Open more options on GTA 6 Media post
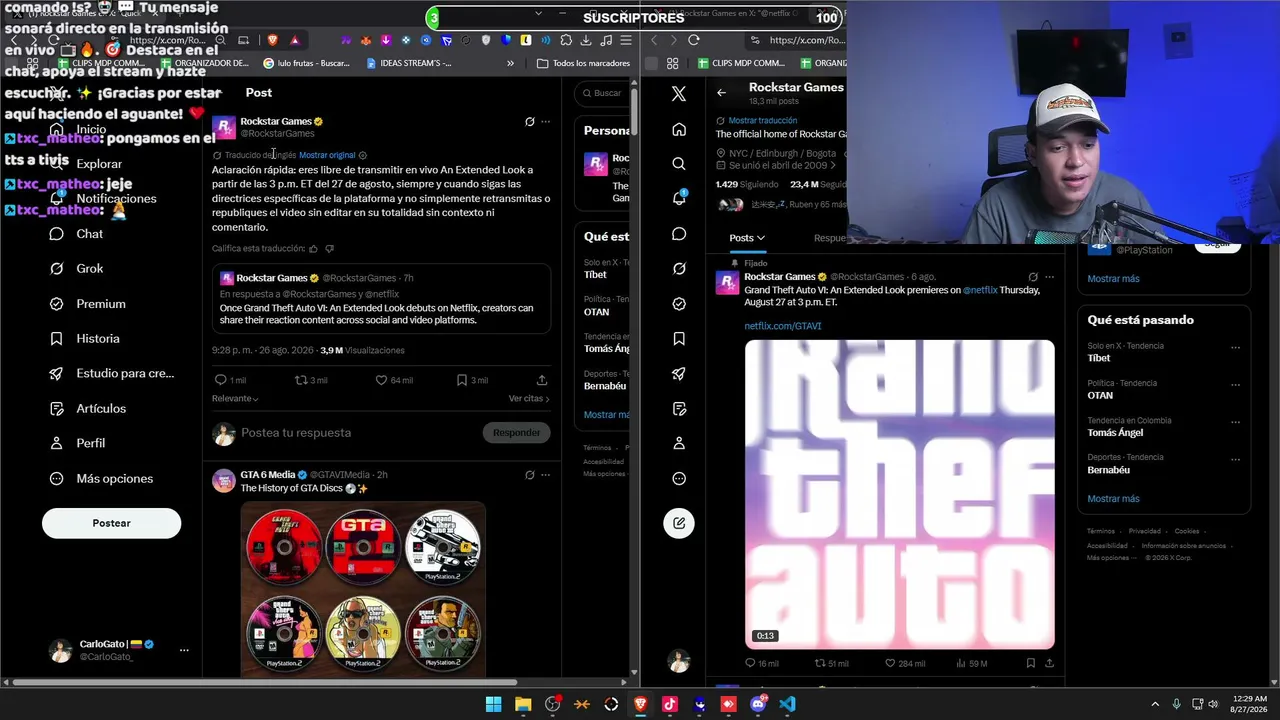Screen dimensions: 1280x720 tap(545, 475)
